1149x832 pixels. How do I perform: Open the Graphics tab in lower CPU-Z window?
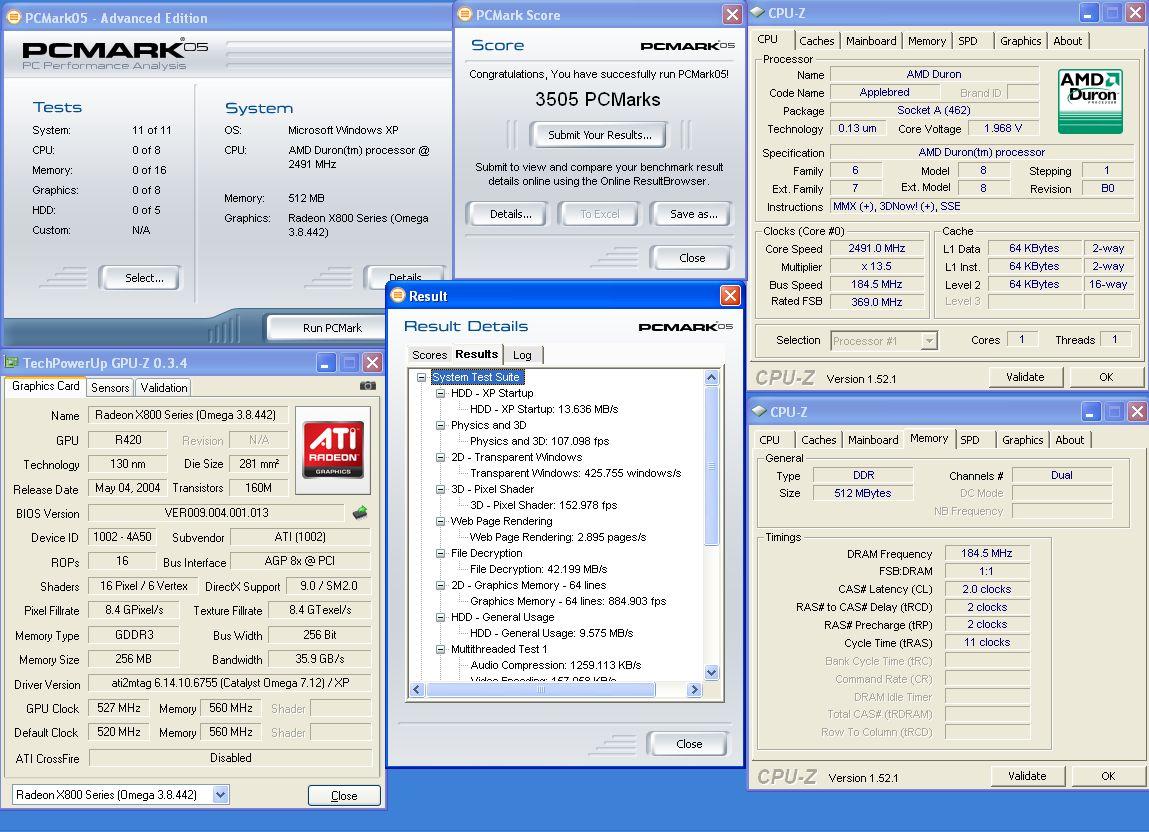click(1022, 440)
